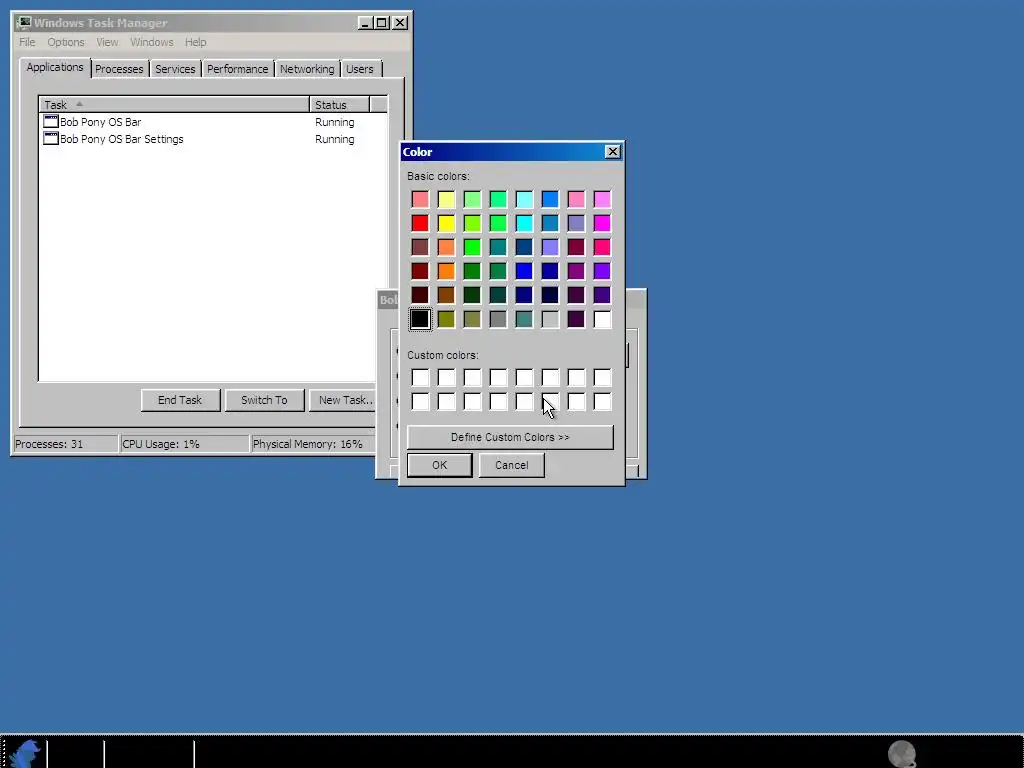Open the View menu in Task Manager
Viewport: 1024px width, 768px height.
[107, 42]
